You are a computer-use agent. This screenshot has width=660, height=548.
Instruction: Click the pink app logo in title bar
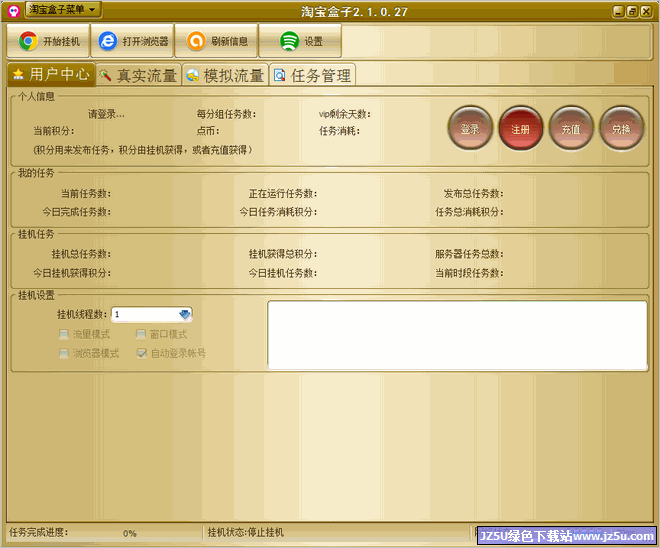click(14, 11)
